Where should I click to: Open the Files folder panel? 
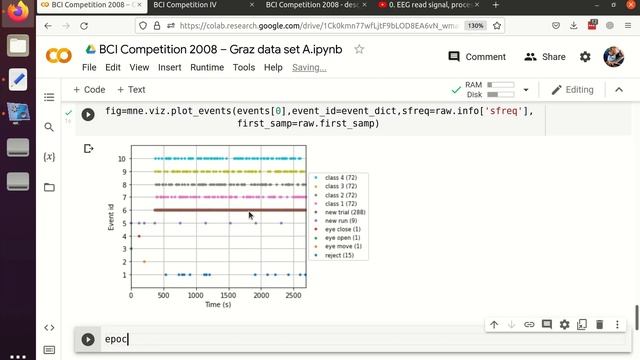[x=49, y=187]
